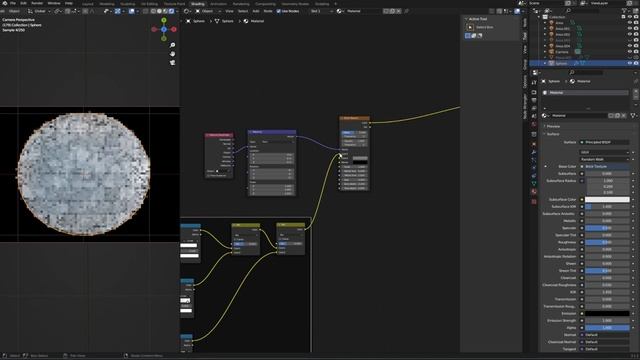This screenshot has width=640, height=360.
Task: Collapse the Active Tool panel
Action: (466, 19)
